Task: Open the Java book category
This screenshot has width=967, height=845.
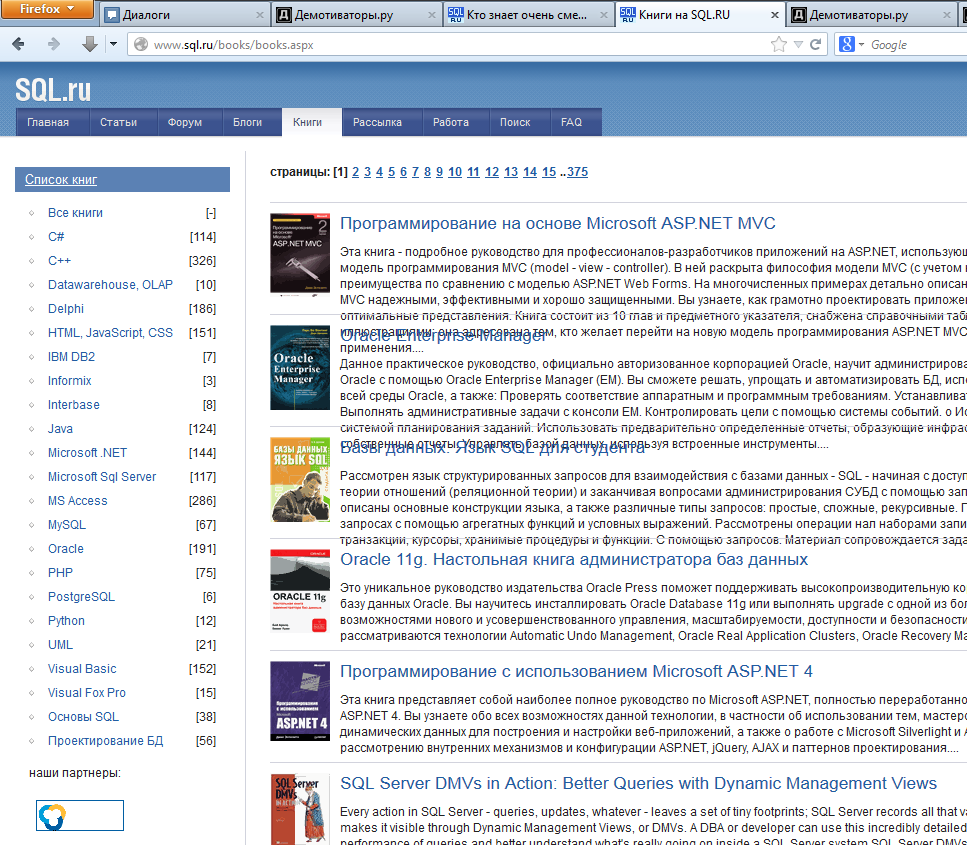Action: 60,429
